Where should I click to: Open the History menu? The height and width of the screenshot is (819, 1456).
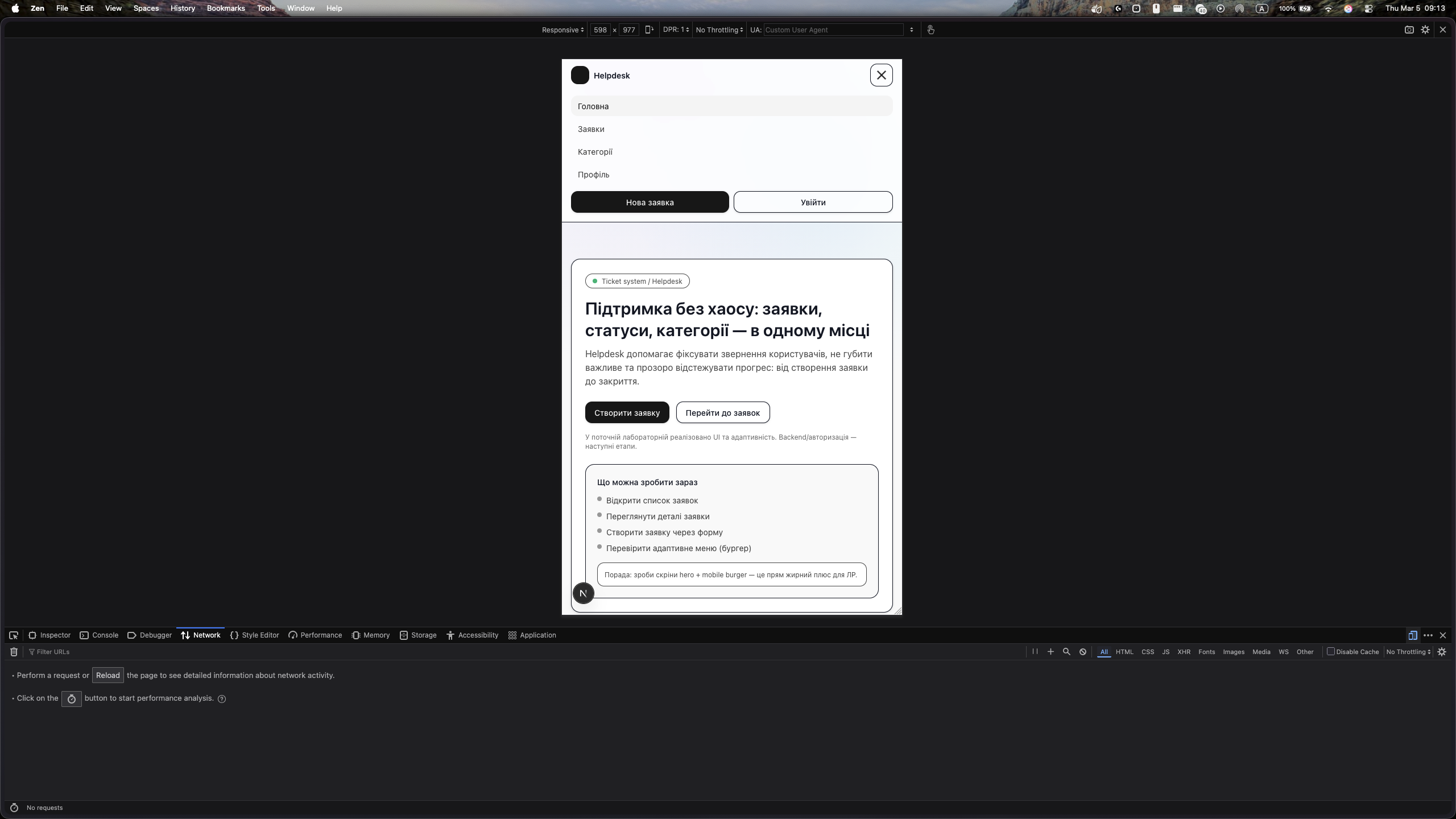click(x=183, y=8)
